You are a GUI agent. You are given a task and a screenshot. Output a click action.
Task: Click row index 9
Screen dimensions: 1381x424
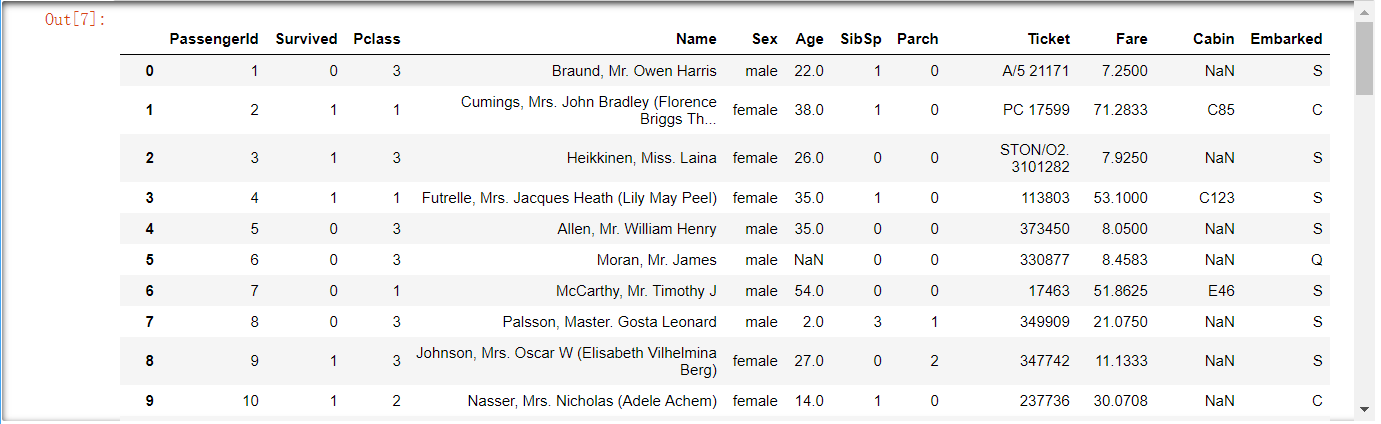pyautogui.click(x=150, y=401)
